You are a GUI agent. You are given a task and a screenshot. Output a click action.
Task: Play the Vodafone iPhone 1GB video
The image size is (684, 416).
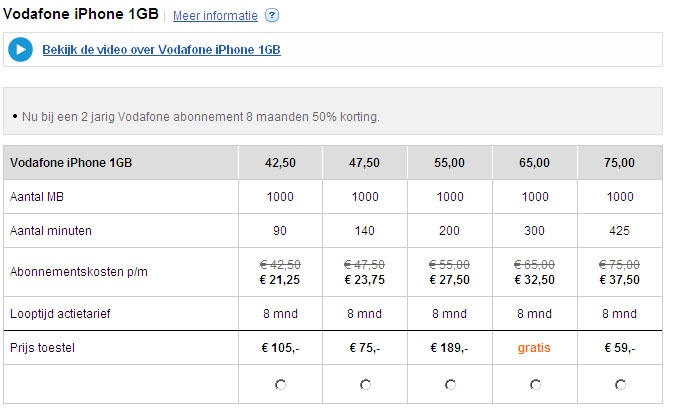coord(20,50)
